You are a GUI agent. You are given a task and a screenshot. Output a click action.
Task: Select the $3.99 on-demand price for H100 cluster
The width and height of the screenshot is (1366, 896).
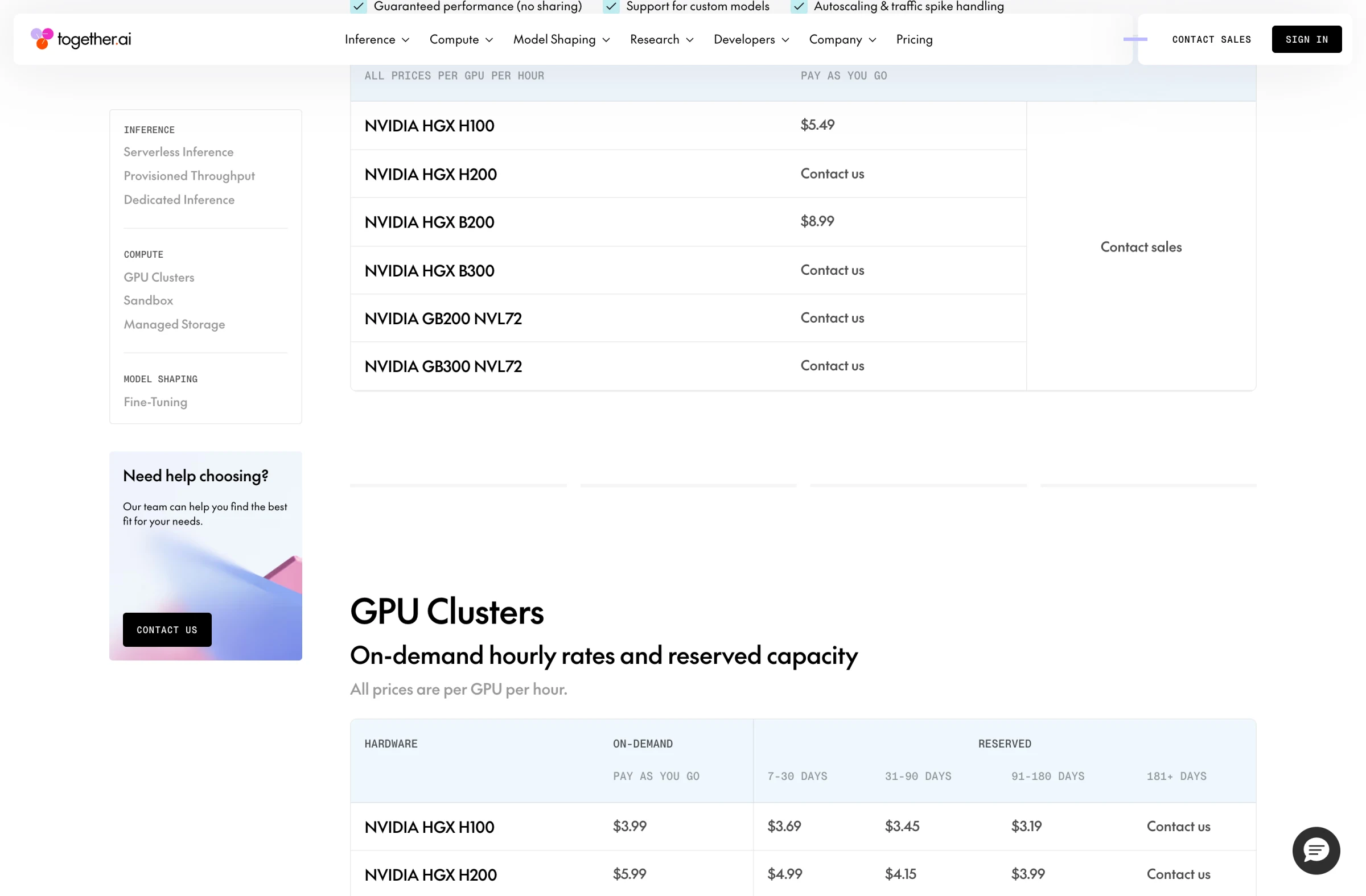629,827
